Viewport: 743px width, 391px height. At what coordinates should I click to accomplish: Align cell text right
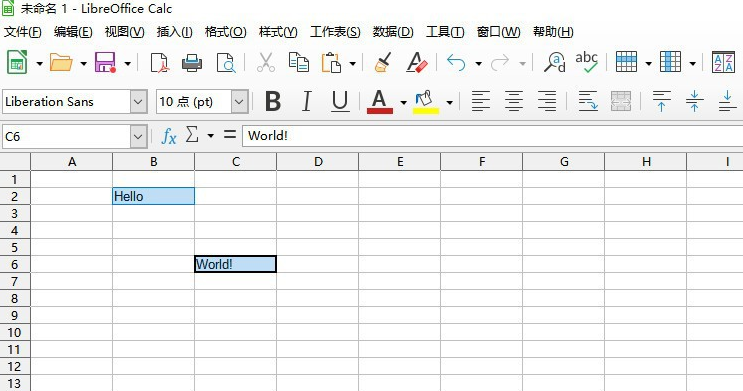tap(547, 101)
